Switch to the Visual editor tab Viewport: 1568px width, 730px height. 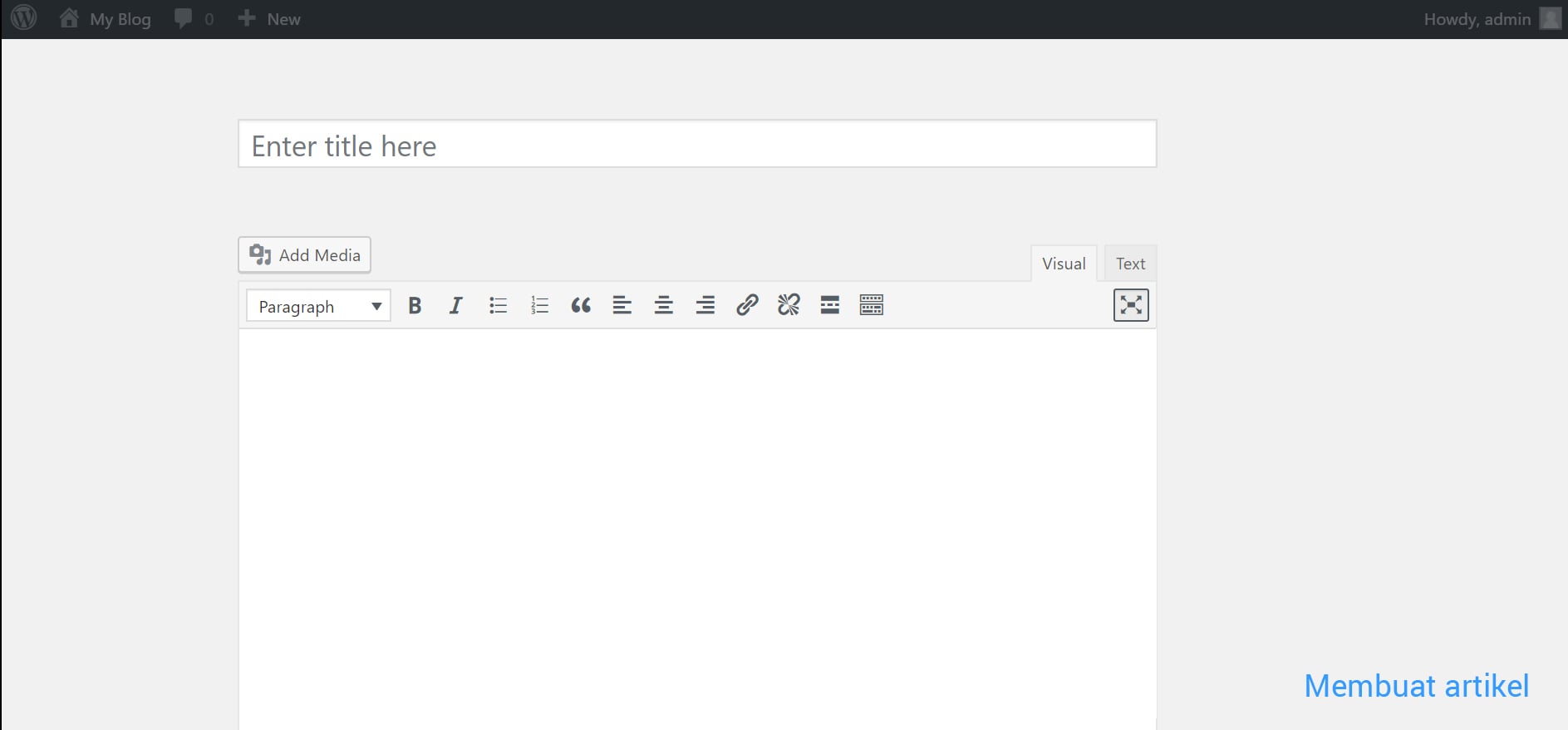click(x=1064, y=264)
